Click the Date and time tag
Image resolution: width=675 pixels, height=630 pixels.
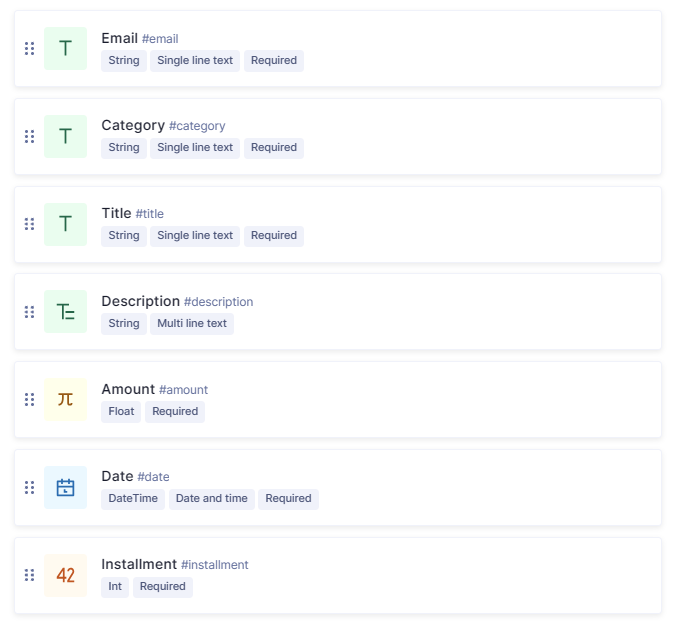[x=212, y=499]
